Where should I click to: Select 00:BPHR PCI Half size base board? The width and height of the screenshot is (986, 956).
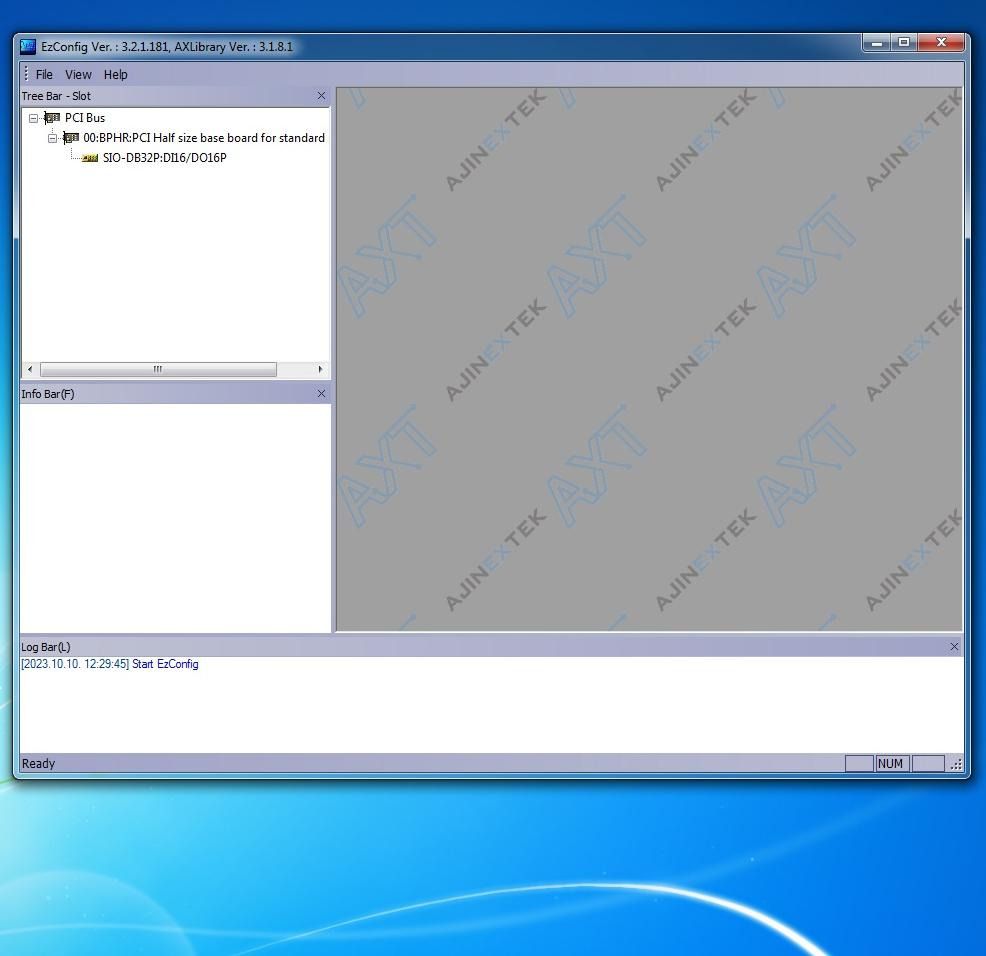(x=203, y=138)
